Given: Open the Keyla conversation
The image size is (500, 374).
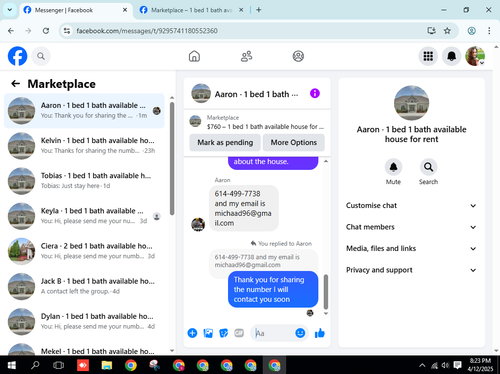Looking at the screenshot, I should [84, 216].
